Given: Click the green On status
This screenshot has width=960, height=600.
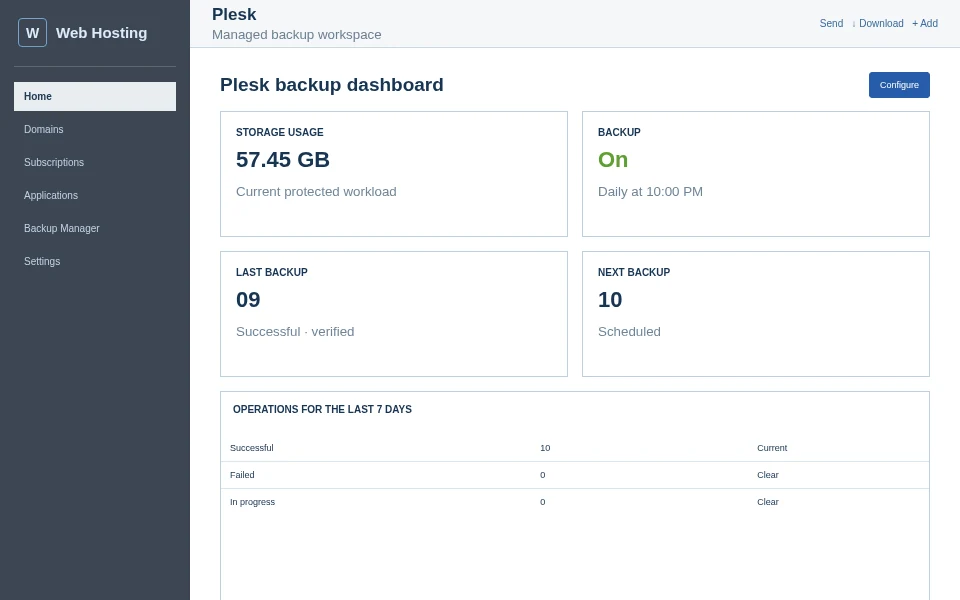Looking at the screenshot, I should tap(613, 160).
